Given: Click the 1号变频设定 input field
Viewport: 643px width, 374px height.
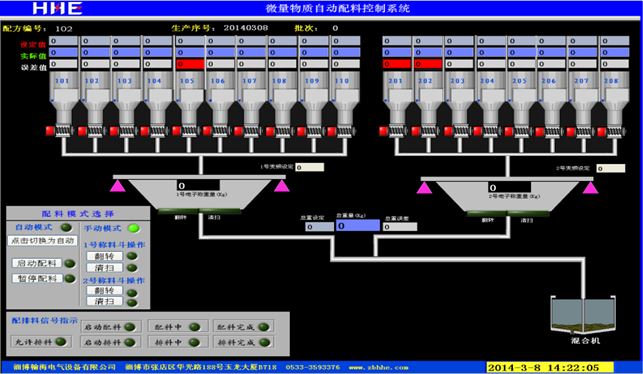Looking at the screenshot, I should tap(310, 167).
